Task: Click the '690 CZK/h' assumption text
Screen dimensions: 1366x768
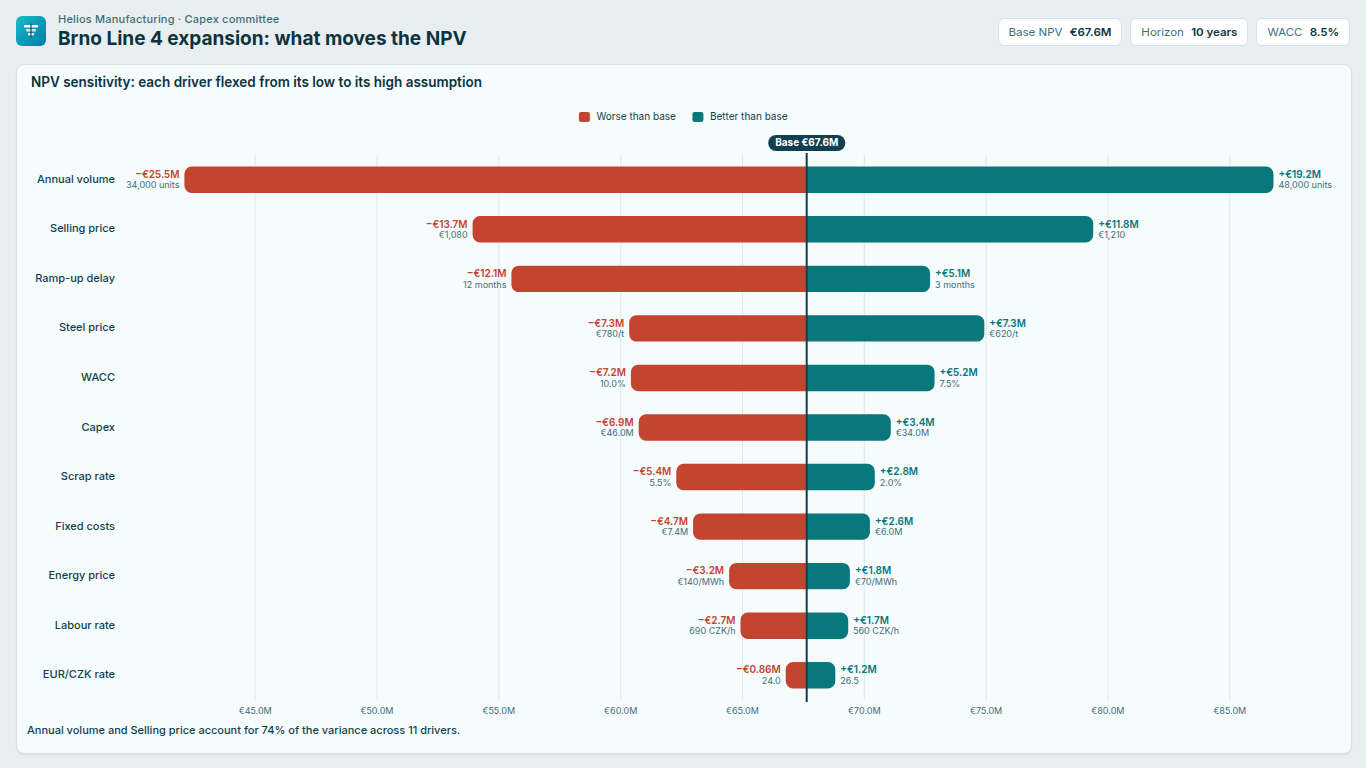Action: (712, 631)
